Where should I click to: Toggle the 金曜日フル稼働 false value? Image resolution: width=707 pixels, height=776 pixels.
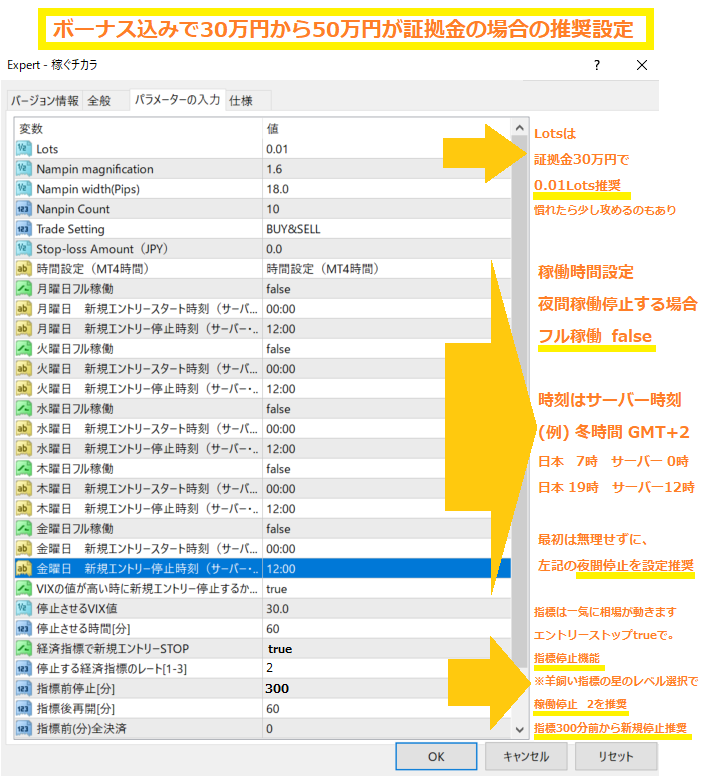pyautogui.click(x=278, y=529)
